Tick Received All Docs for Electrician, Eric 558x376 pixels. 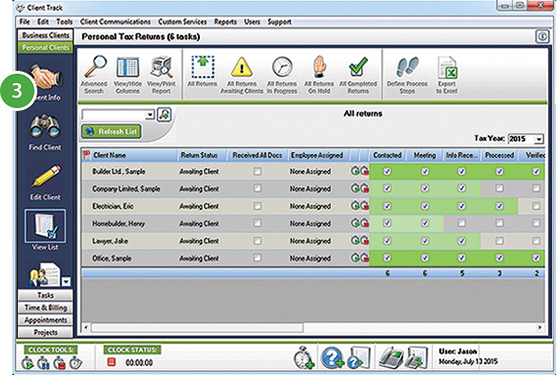(257, 206)
